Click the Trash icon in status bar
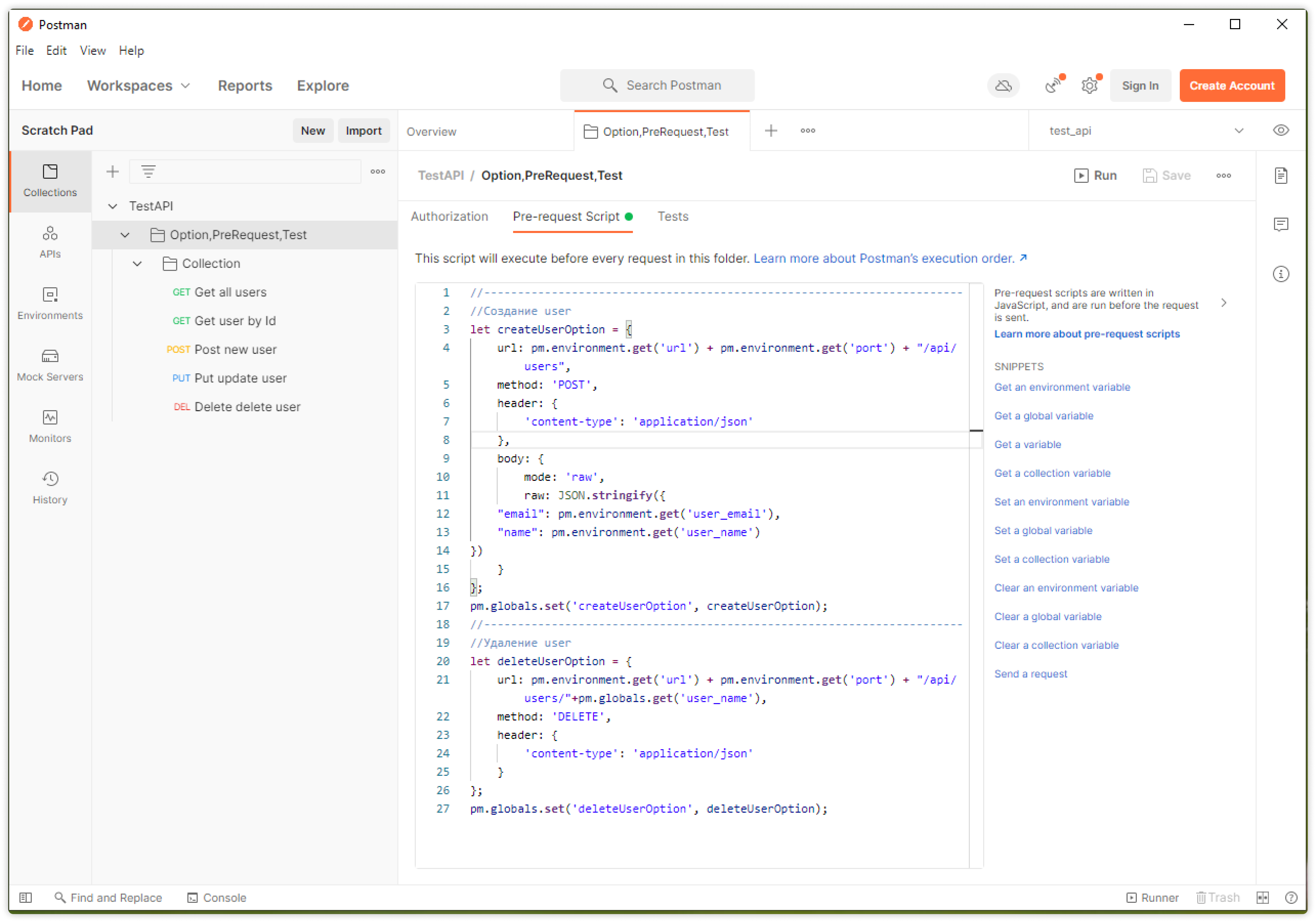The width and height of the screenshot is (1316, 922). 1217,897
